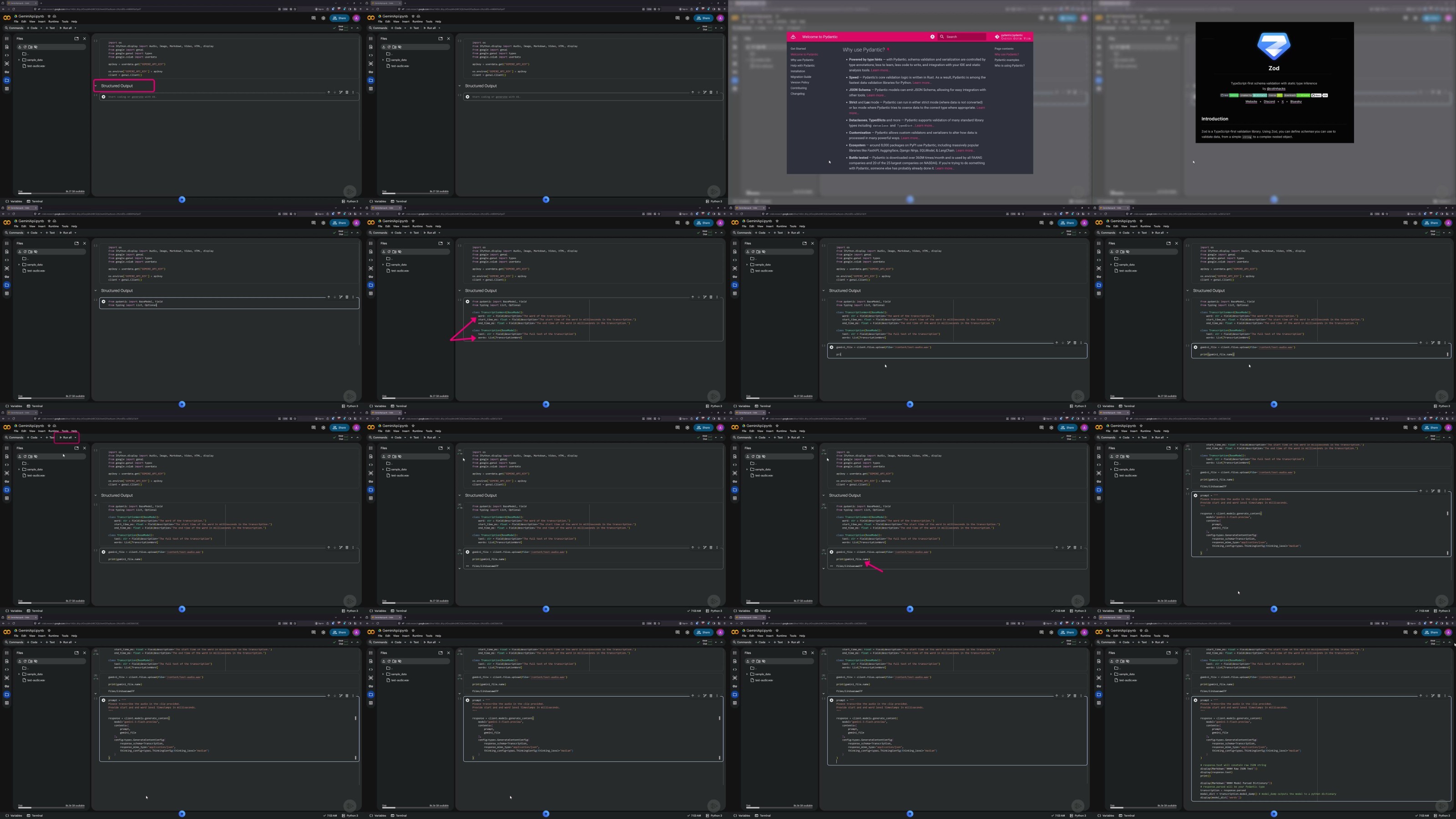Click 'Learn more' after the Speed bullet
Viewport: 1456px width, 819px height.
click(921, 82)
